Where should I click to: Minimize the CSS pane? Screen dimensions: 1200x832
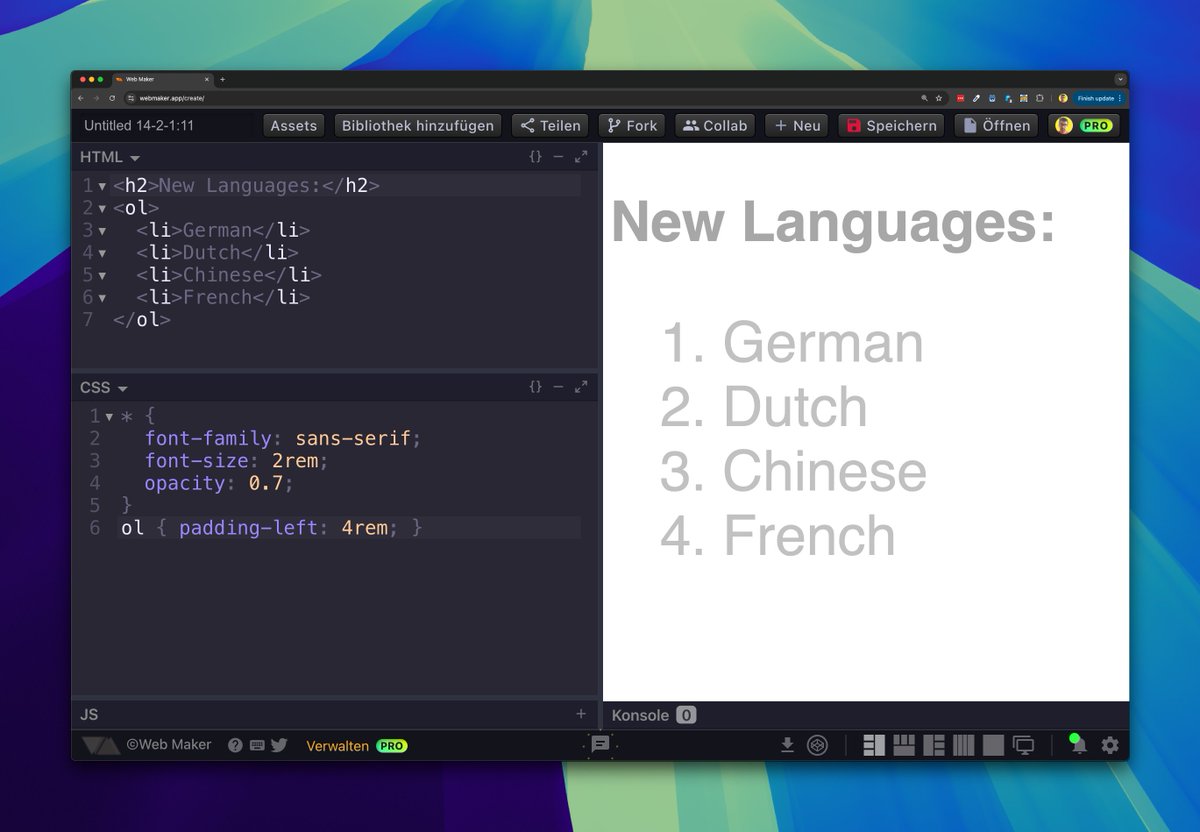[558, 387]
